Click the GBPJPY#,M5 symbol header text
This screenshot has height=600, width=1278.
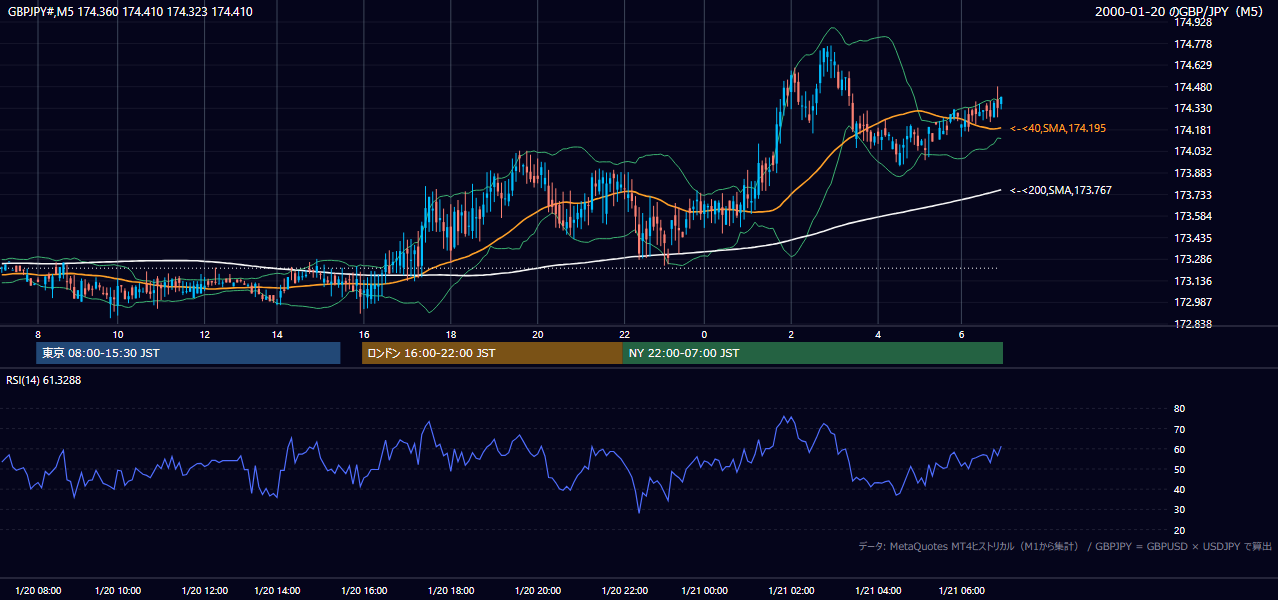point(130,12)
